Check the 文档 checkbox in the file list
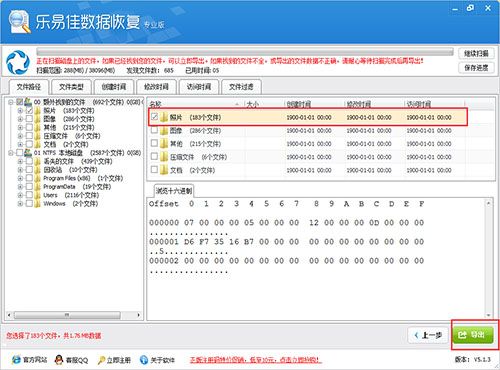 click(x=154, y=169)
